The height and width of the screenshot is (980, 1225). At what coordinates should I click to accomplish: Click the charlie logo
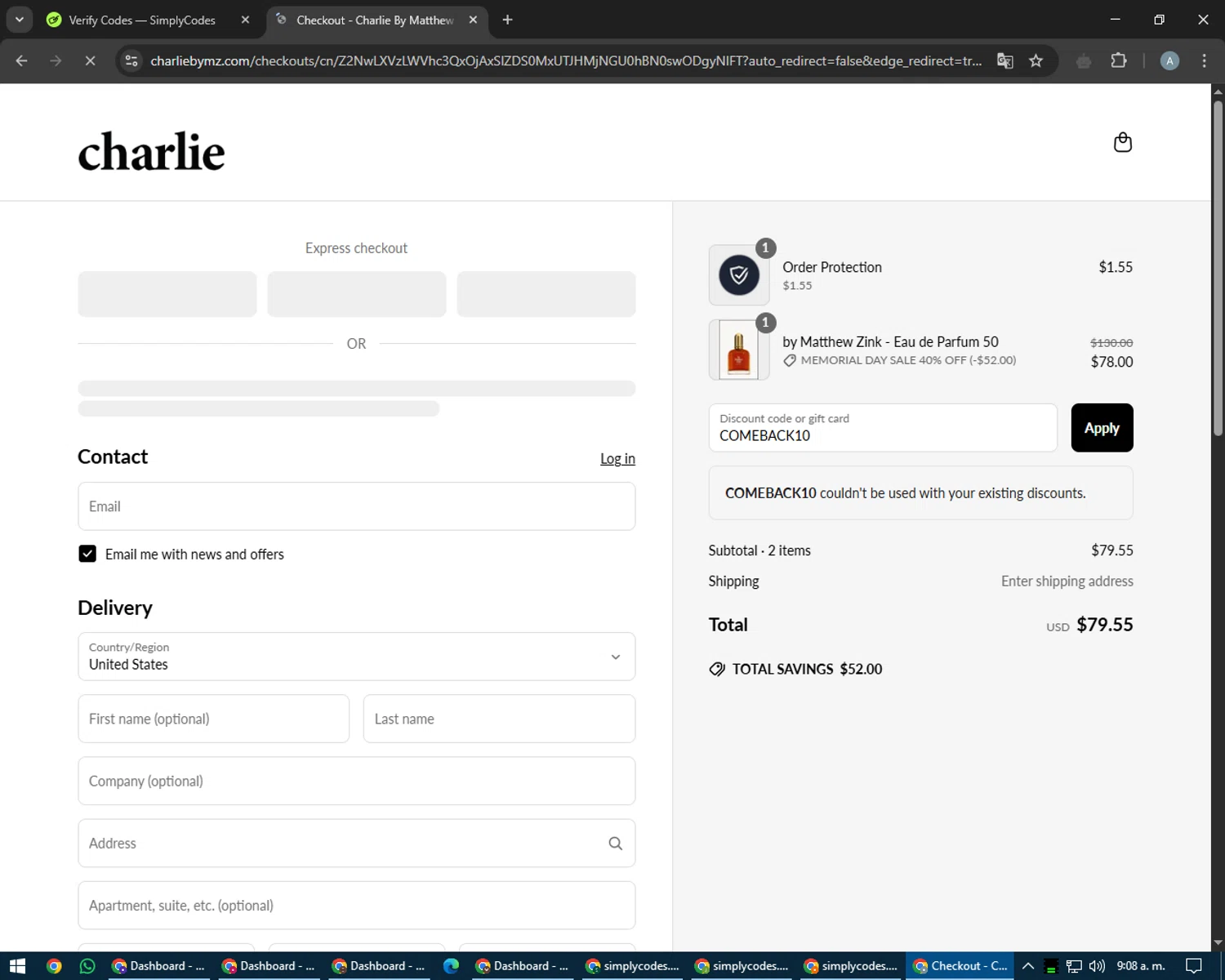[x=151, y=152]
